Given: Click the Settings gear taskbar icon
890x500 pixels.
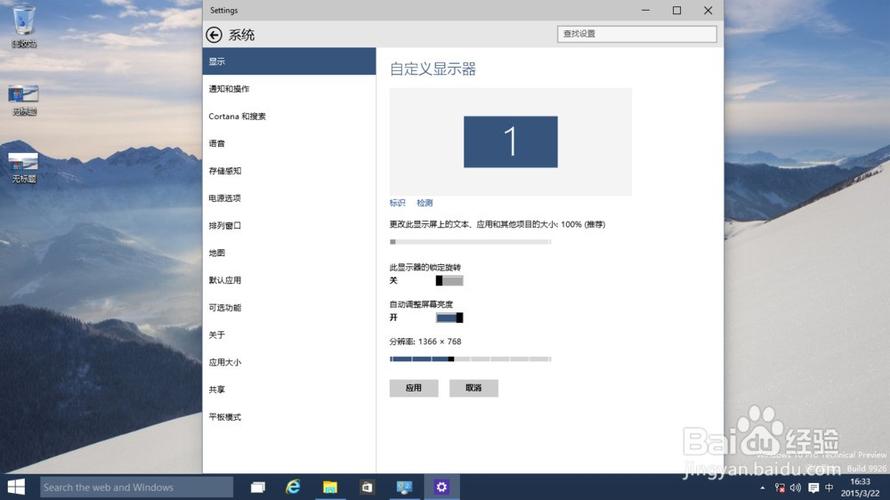Looking at the screenshot, I should (442, 487).
